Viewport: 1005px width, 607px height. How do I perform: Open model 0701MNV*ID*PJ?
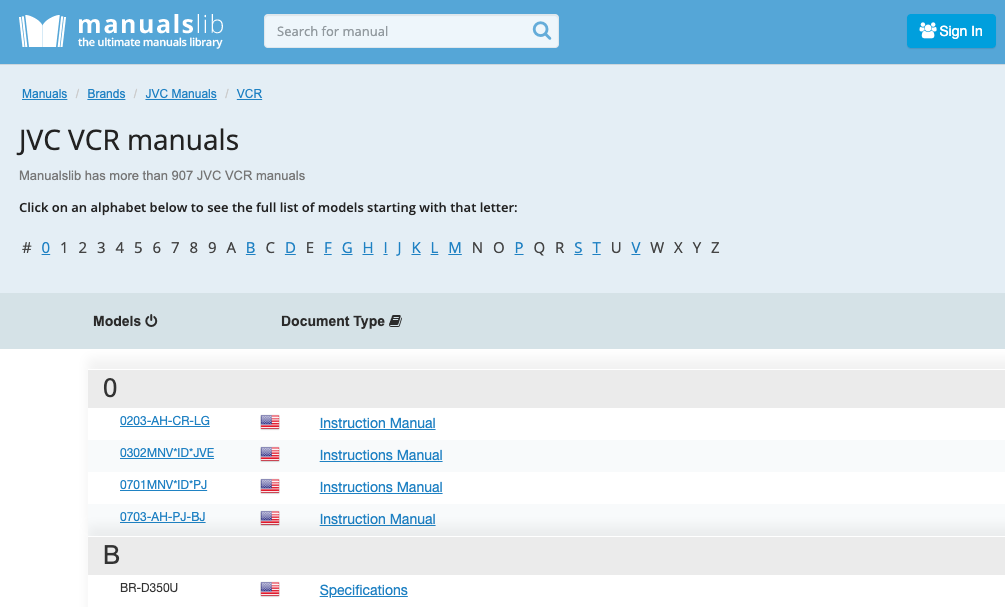click(163, 485)
